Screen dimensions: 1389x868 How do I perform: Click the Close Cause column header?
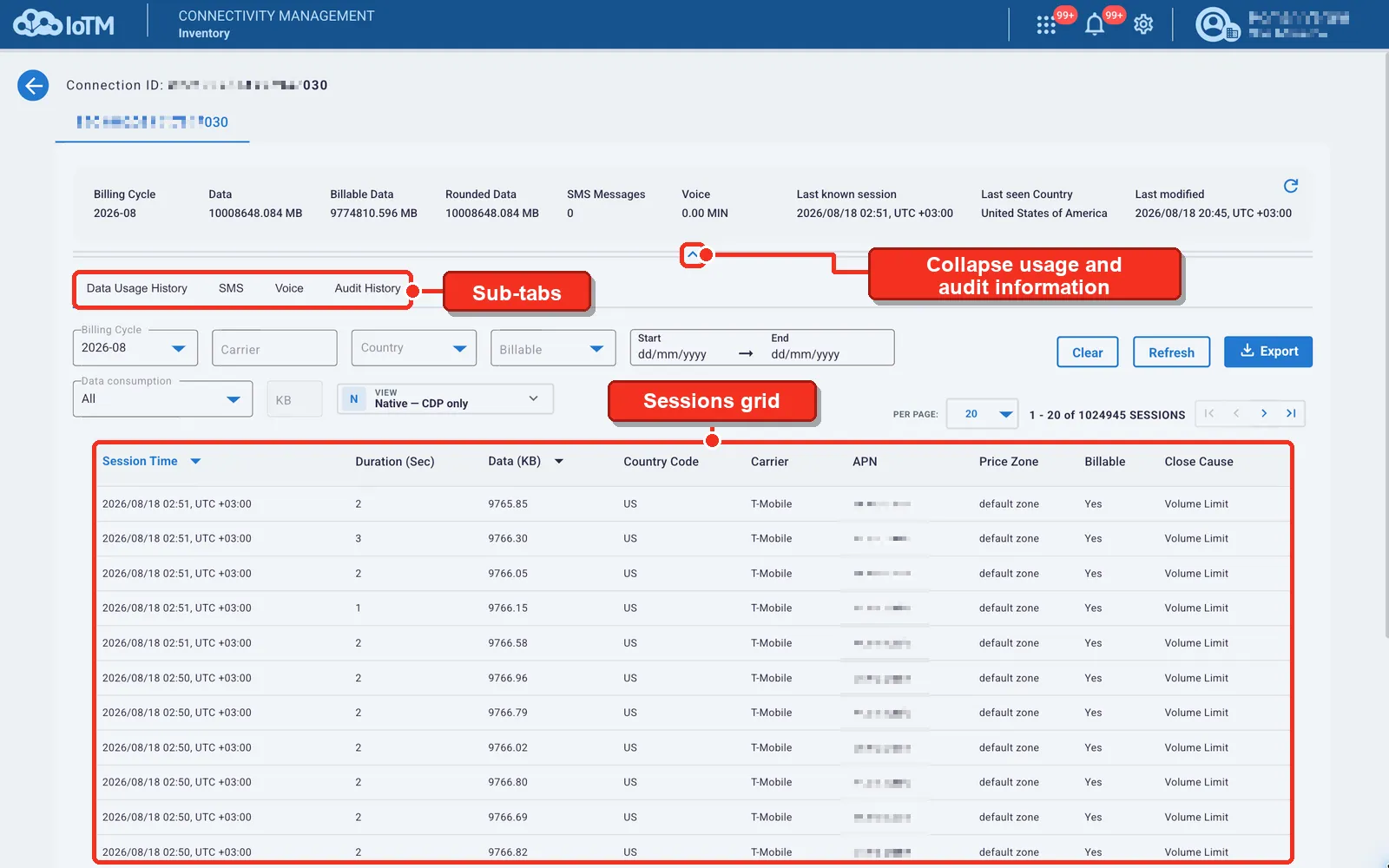click(1199, 462)
